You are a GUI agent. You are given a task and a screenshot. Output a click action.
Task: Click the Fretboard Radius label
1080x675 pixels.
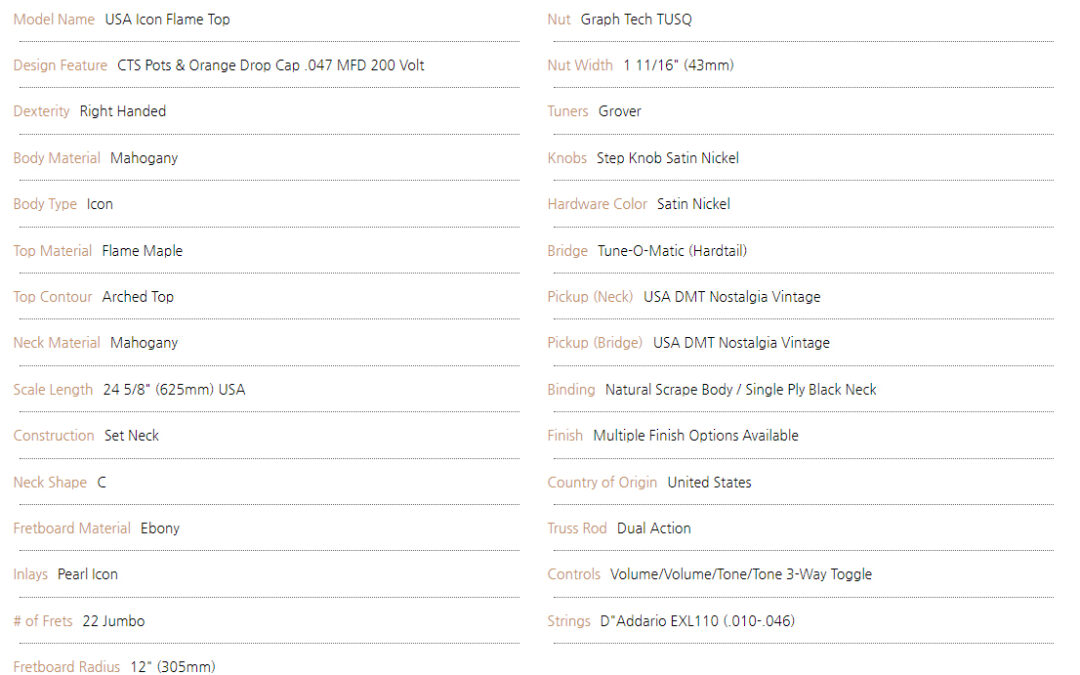(x=67, y=666)
